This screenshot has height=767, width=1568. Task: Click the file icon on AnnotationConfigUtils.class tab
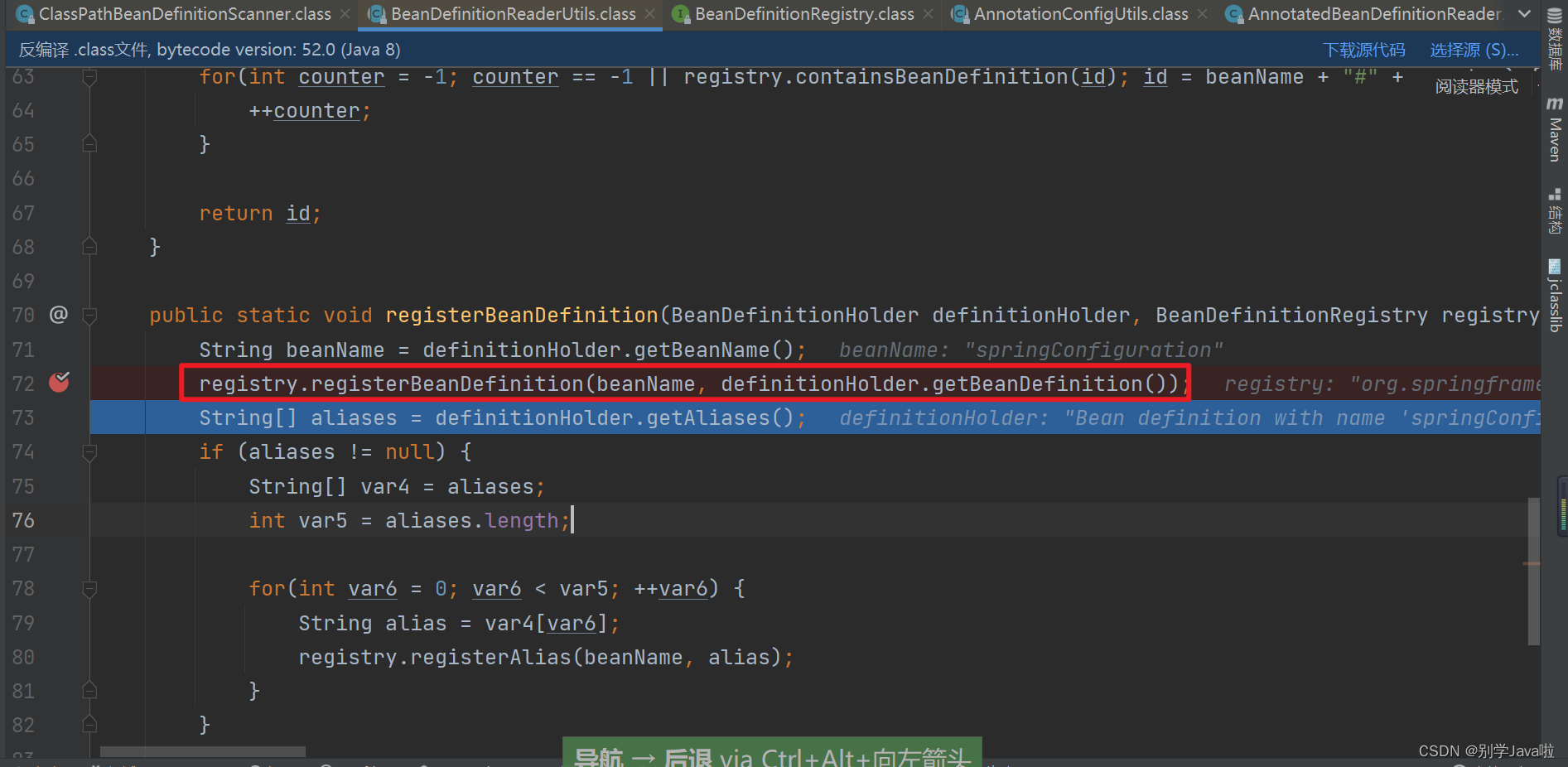tap(961, 14)
